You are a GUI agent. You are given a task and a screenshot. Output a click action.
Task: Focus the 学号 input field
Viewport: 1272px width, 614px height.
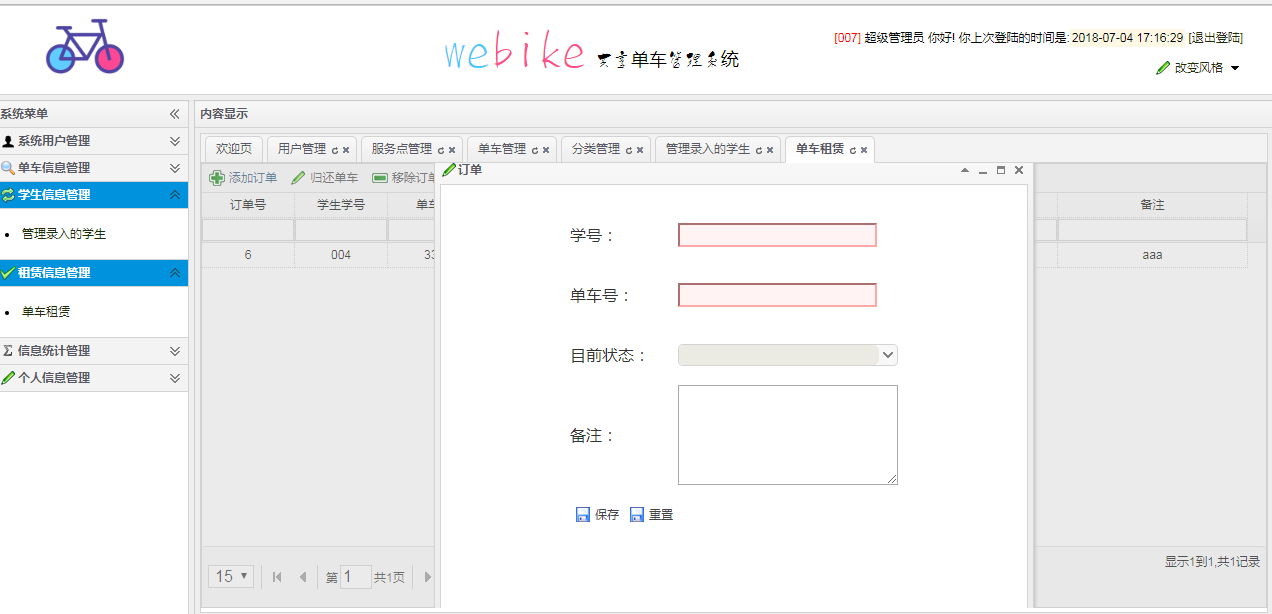pyautogui.click(x=777, y=235)
